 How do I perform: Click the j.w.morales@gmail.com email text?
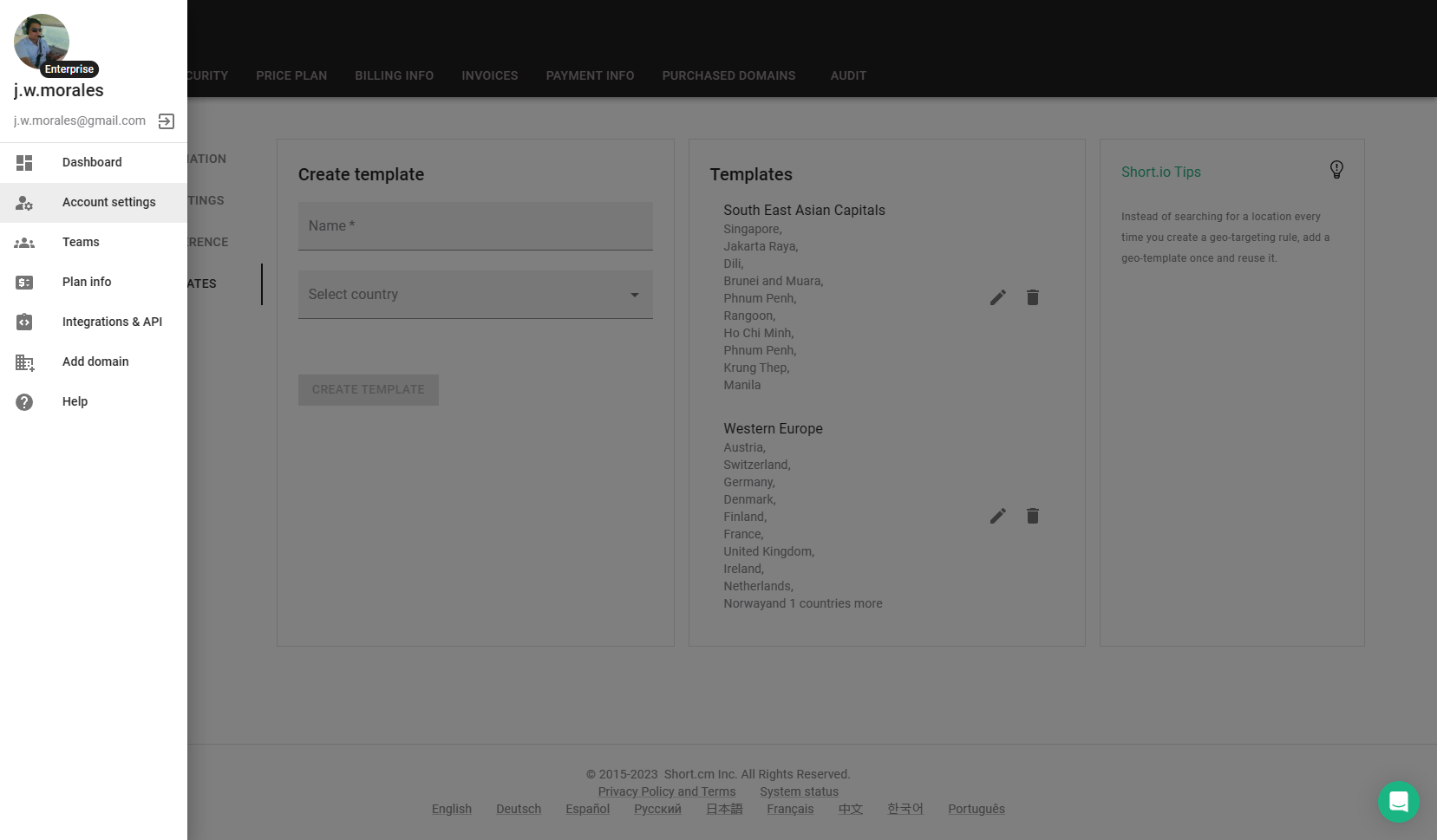coord(80,120)
